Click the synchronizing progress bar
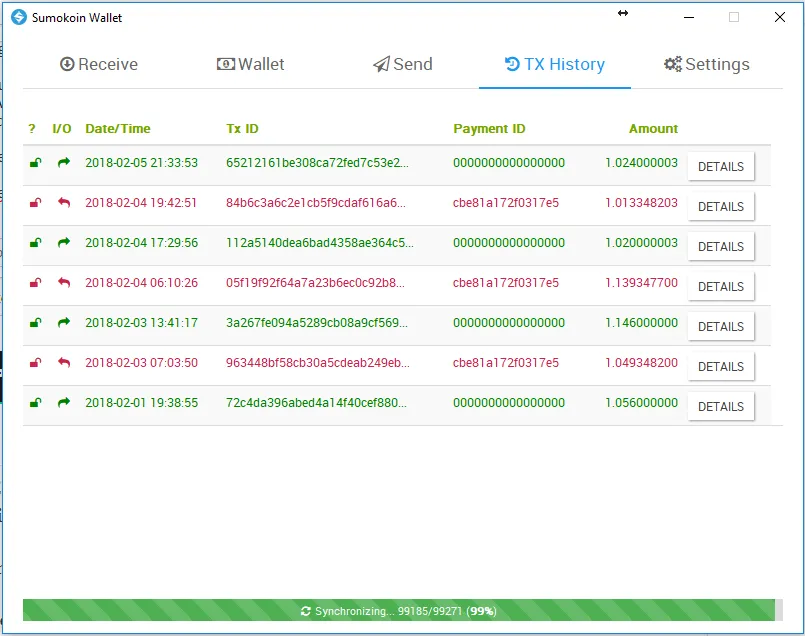This screenshot has width=805, height=636. (x=402, y=610)
